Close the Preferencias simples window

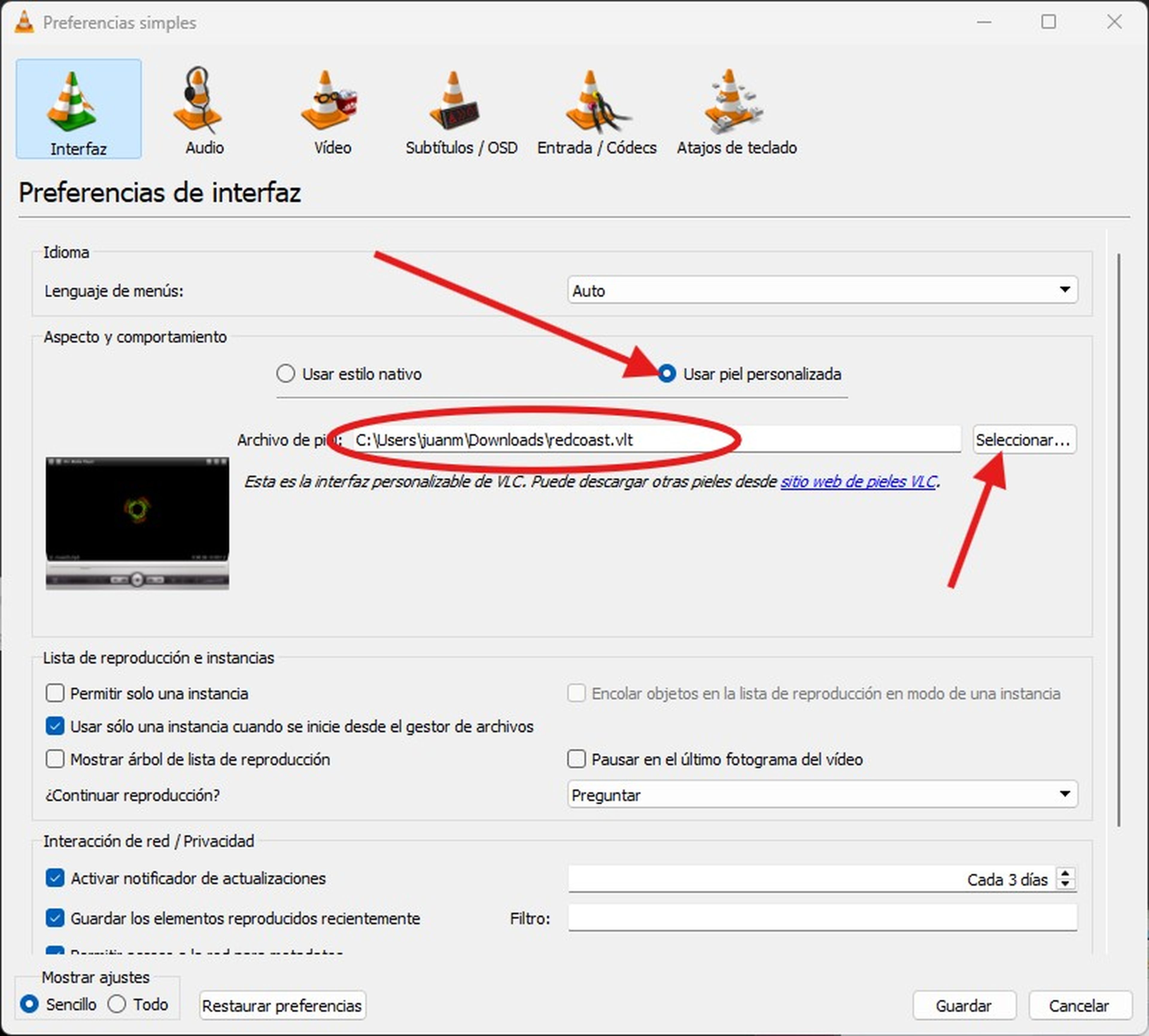[x=1114, y=22]
